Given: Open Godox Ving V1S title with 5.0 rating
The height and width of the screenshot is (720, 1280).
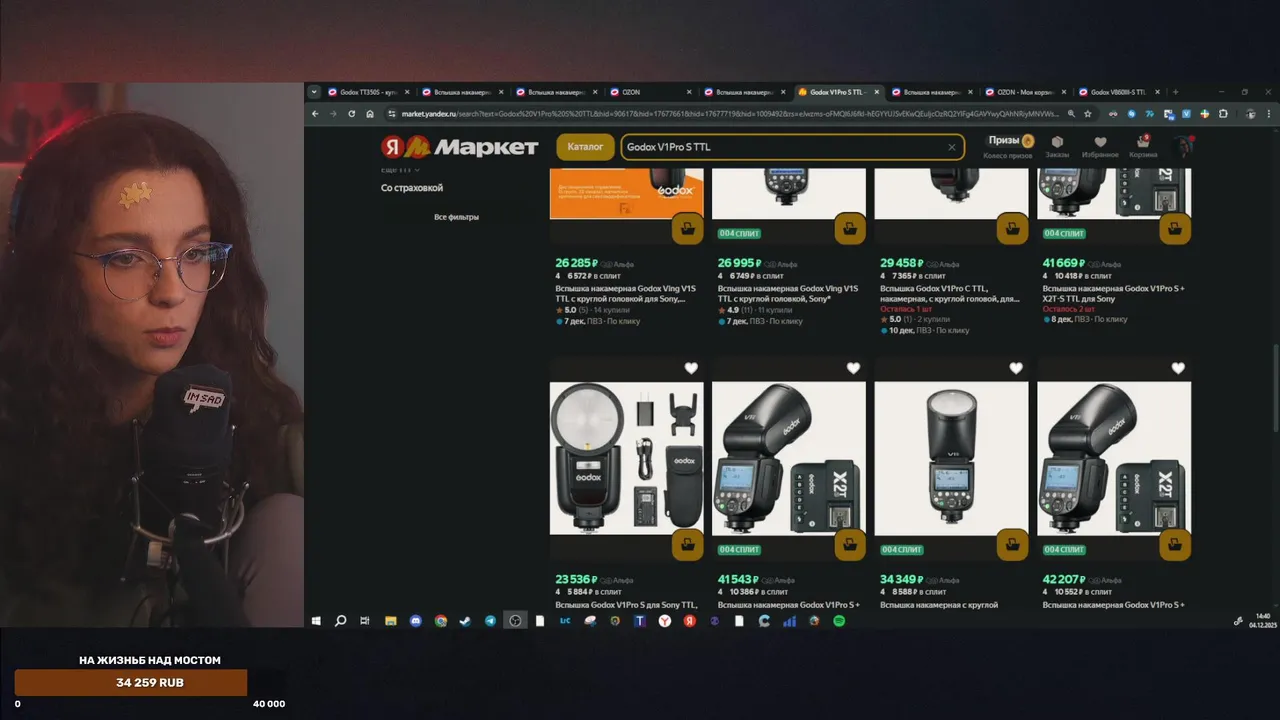Looking at the screenshot, I should click(x=625, y=293).
